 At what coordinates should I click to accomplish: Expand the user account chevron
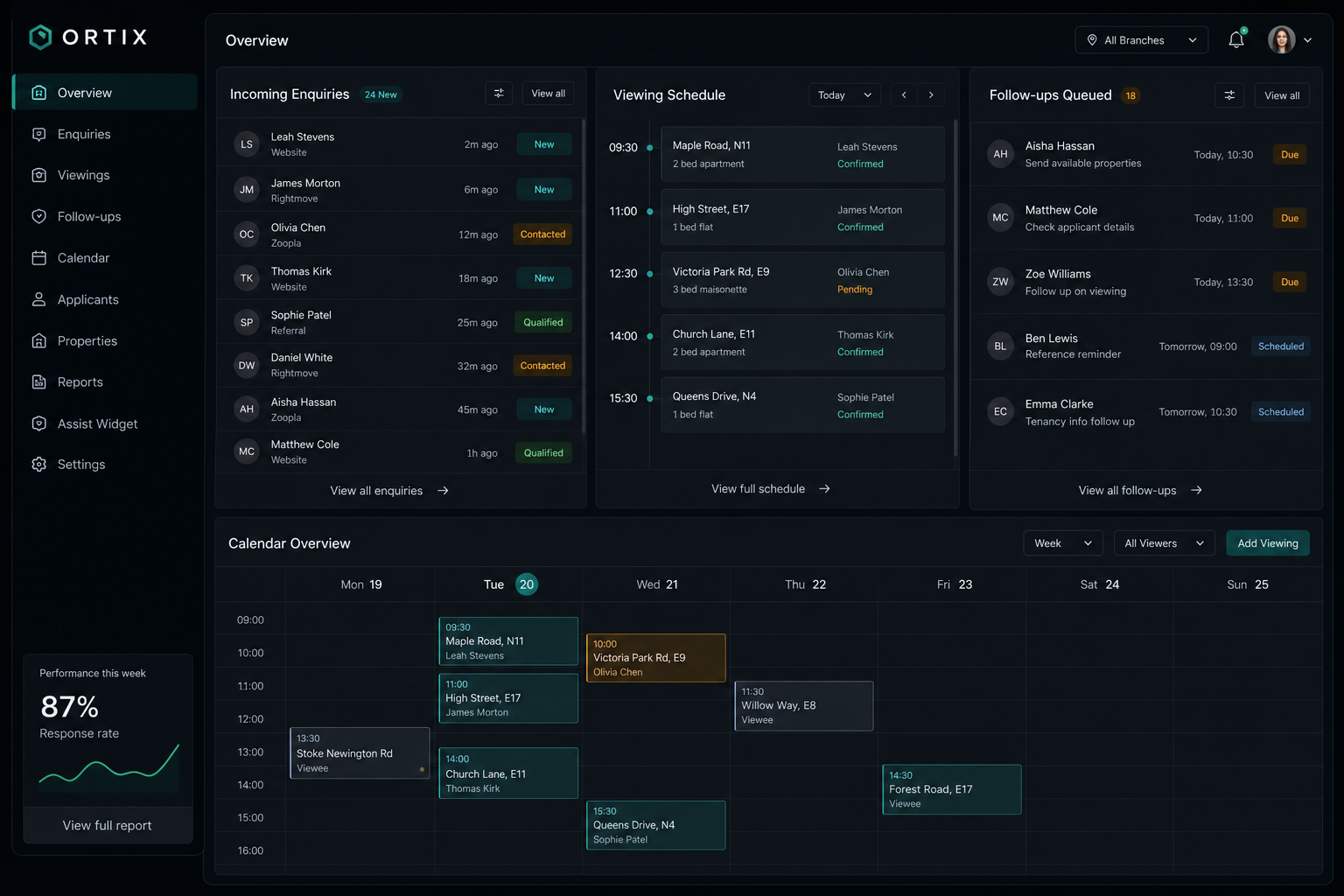pyautogui.click(x=1307, y=40)
